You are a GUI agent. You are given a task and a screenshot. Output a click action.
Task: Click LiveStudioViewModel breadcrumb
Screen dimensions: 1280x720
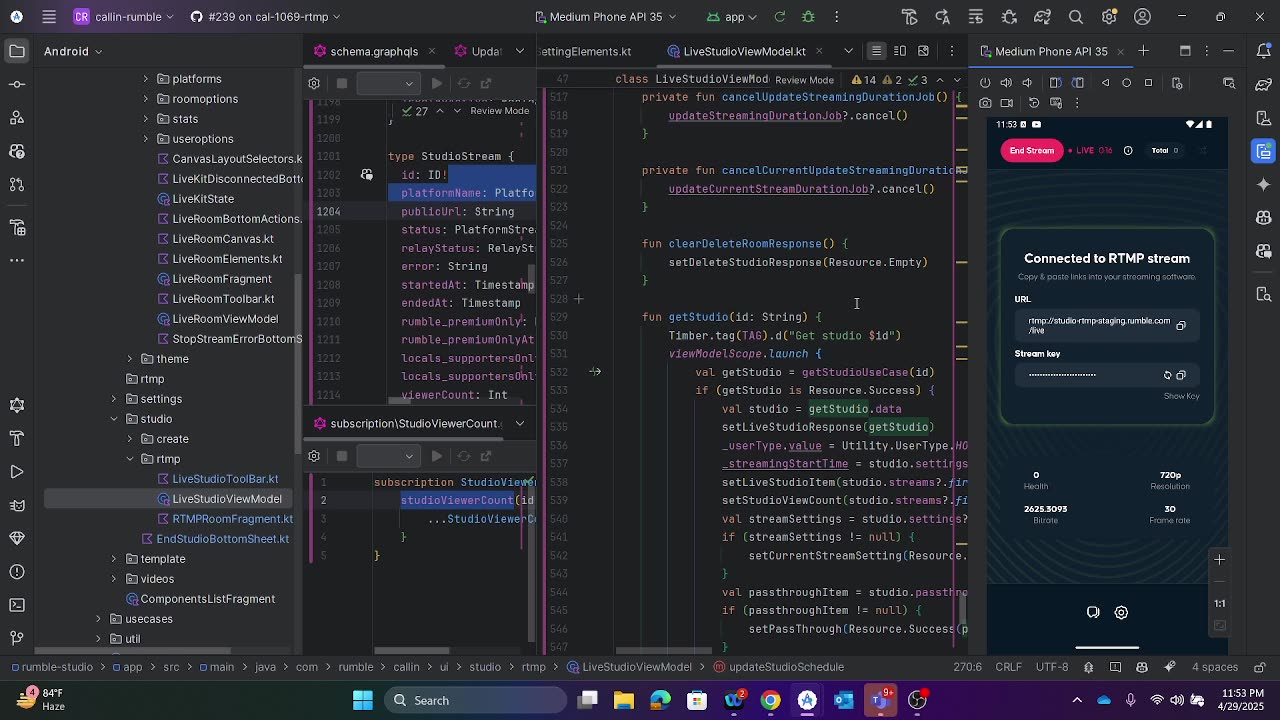pos(630,667)
